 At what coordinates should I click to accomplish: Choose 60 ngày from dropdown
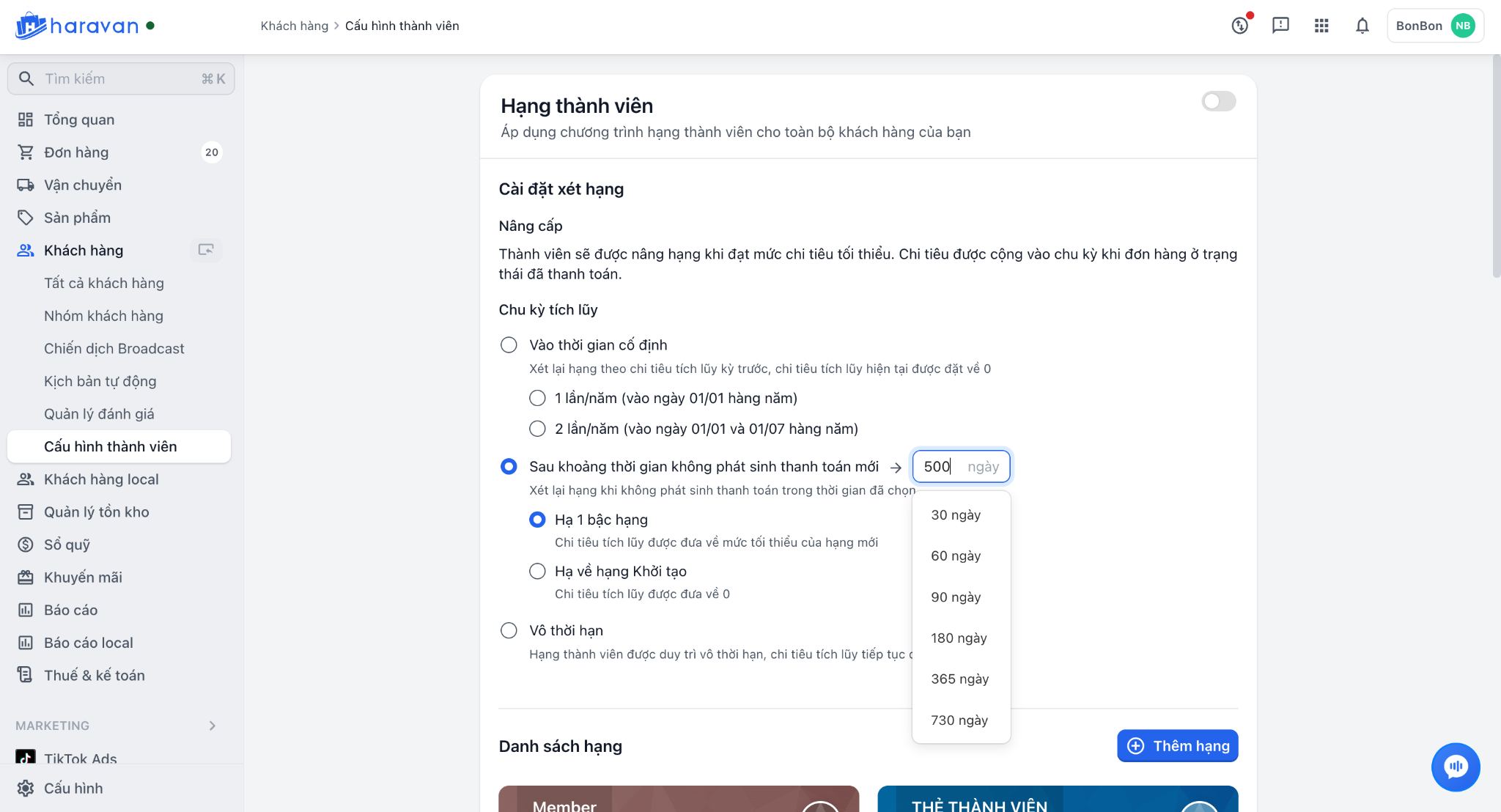point(961,556)
